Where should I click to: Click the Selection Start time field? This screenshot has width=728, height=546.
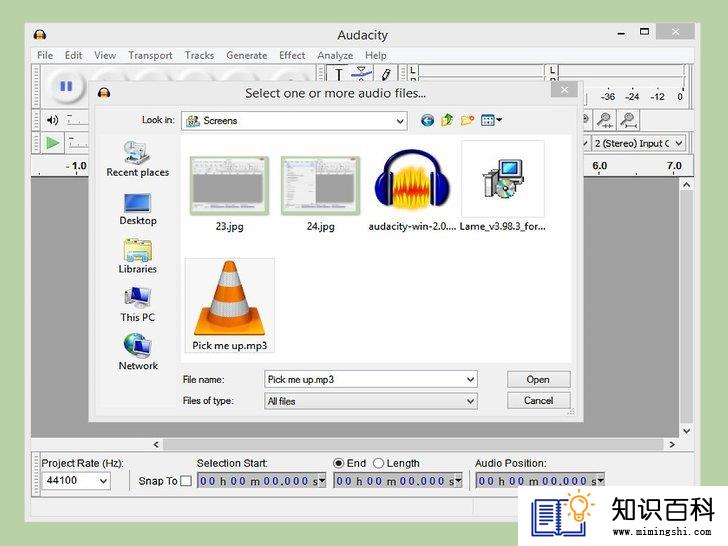tap(261, 481)
